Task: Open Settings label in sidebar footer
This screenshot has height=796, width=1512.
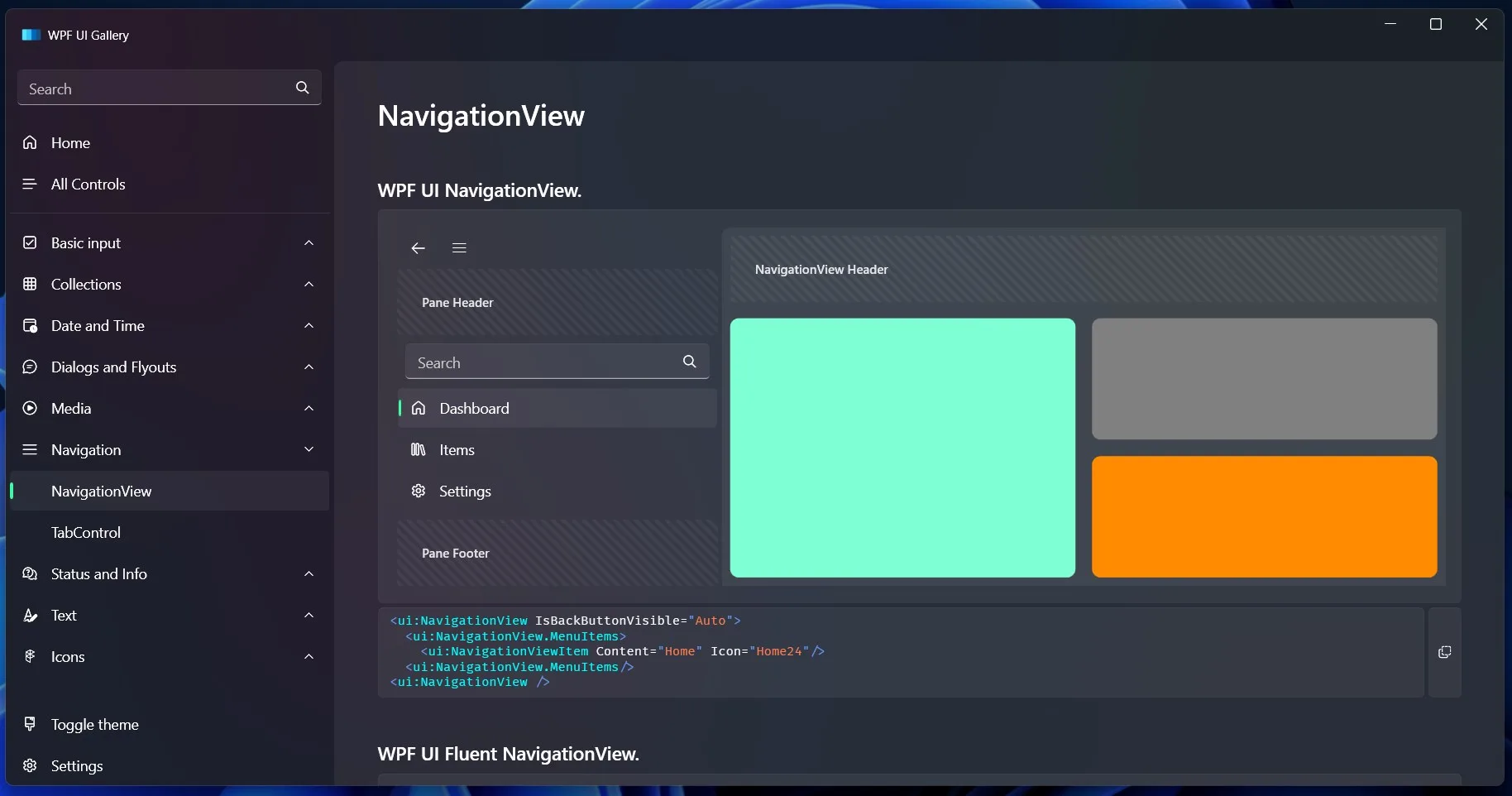Action: (77, 765)
